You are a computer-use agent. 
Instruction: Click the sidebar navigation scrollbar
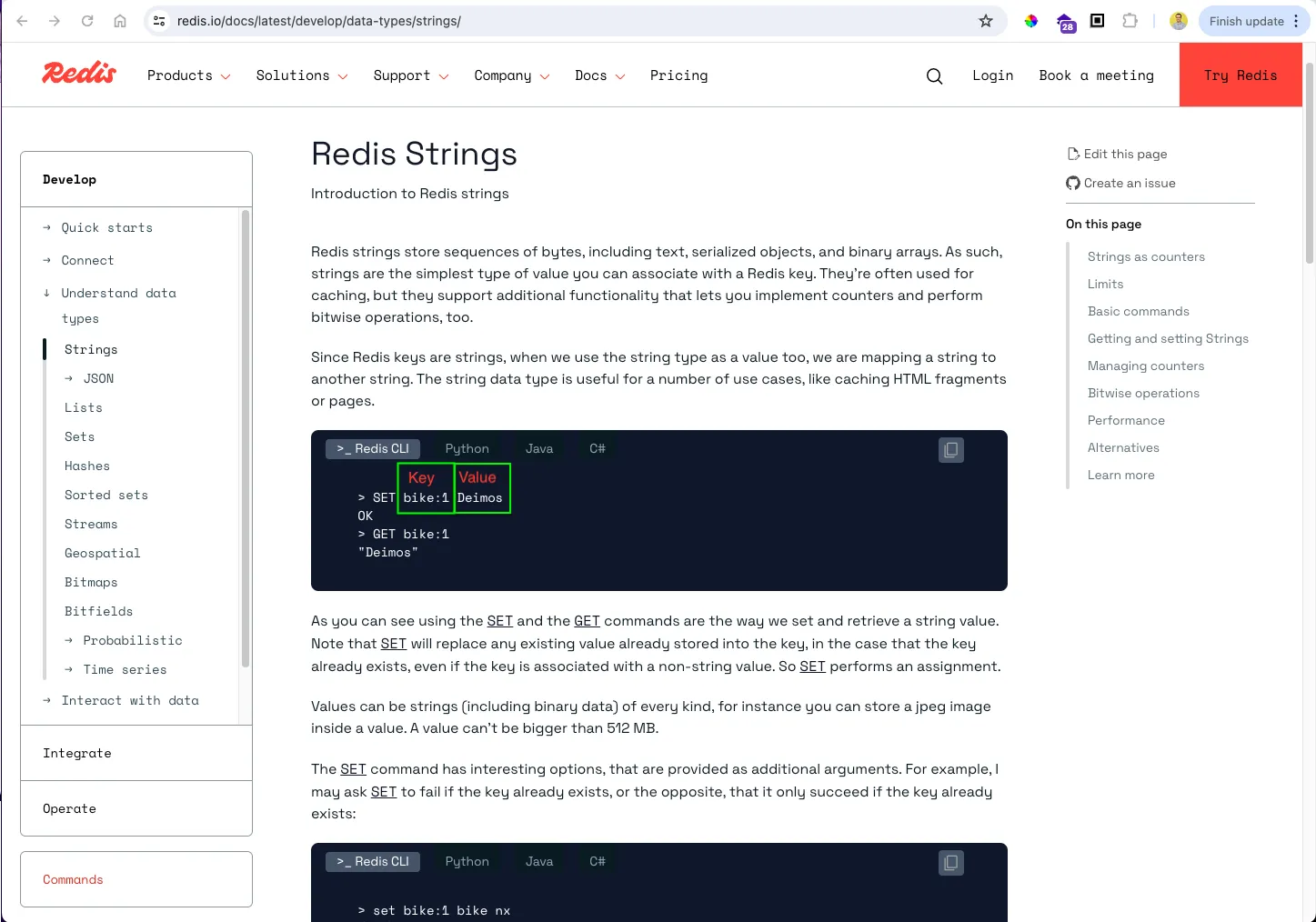[245, 439]
